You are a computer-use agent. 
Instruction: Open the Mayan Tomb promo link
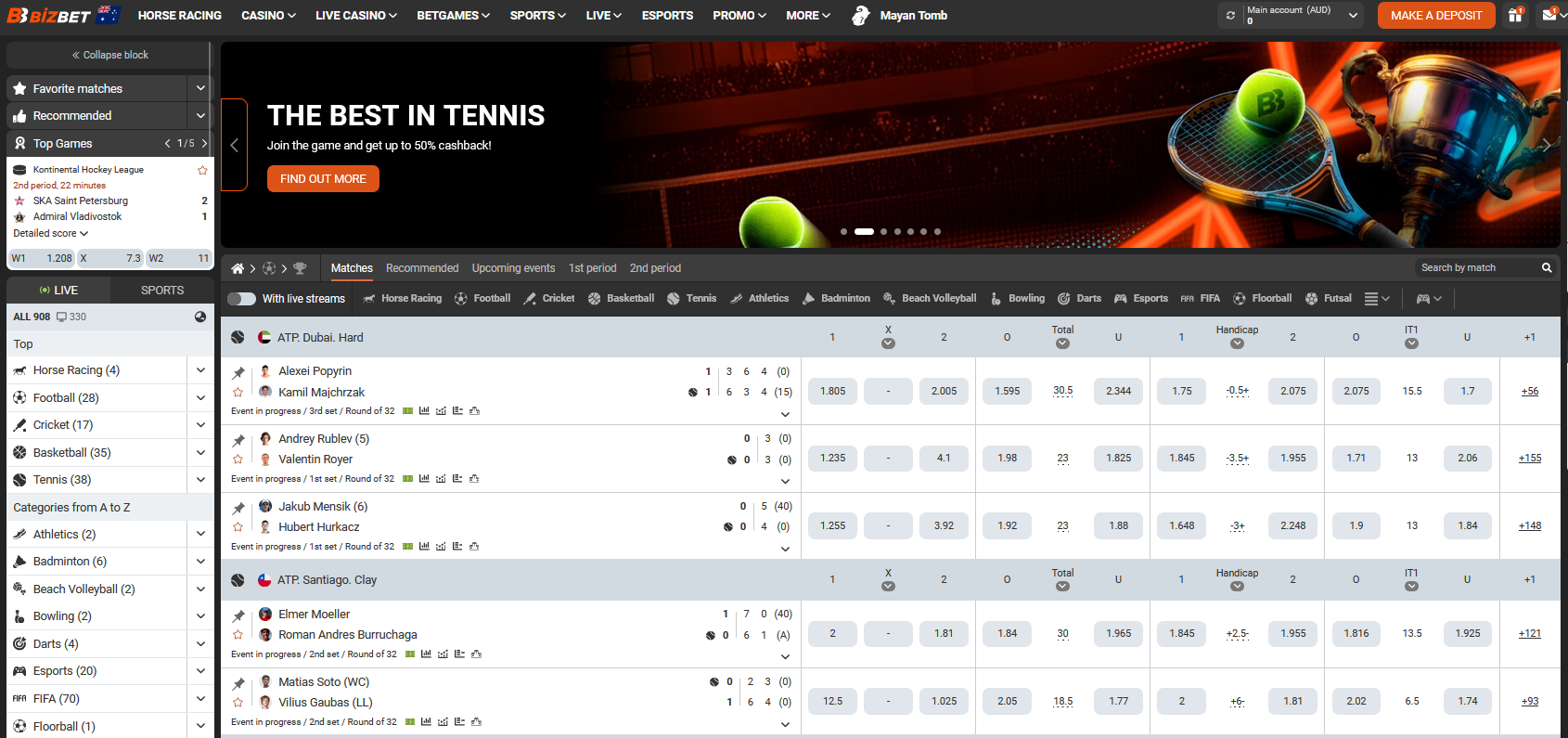click(900, 15)
